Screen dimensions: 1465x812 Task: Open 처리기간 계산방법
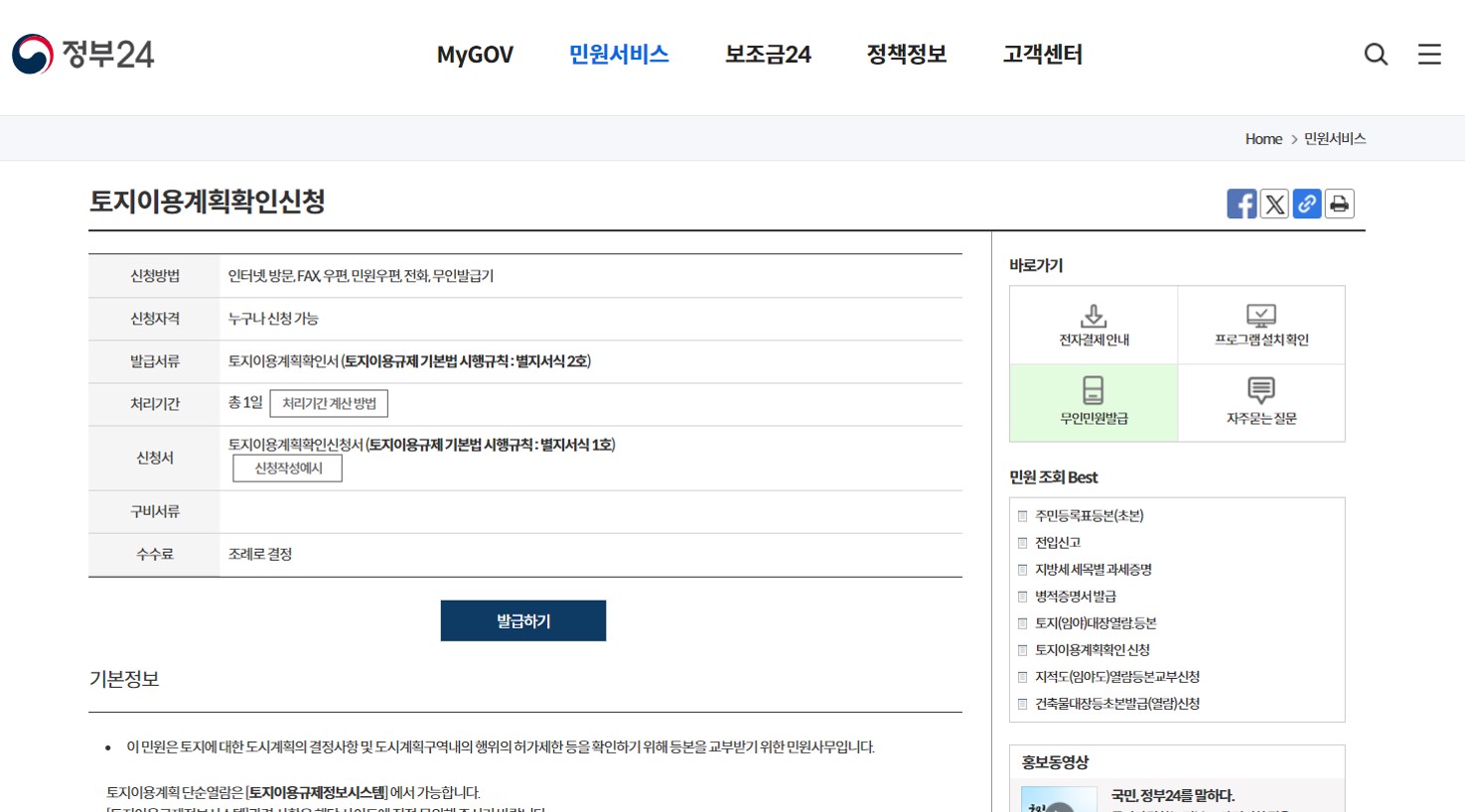329,403
